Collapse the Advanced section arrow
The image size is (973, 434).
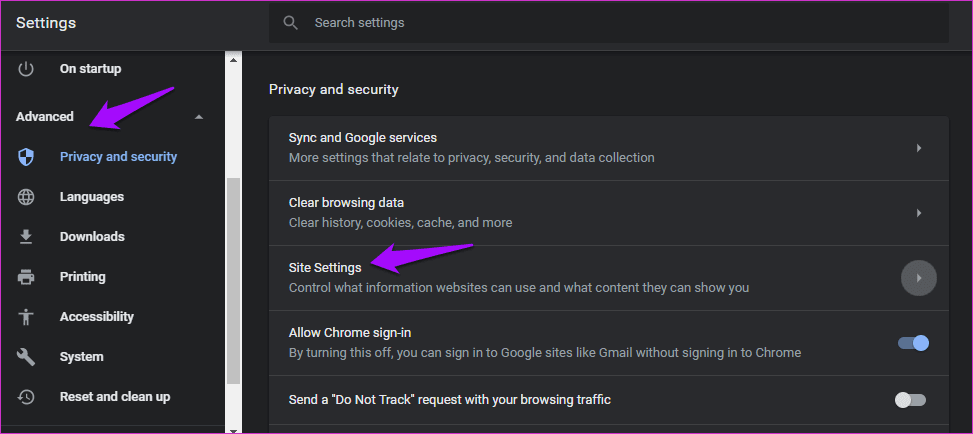(198, 117)
